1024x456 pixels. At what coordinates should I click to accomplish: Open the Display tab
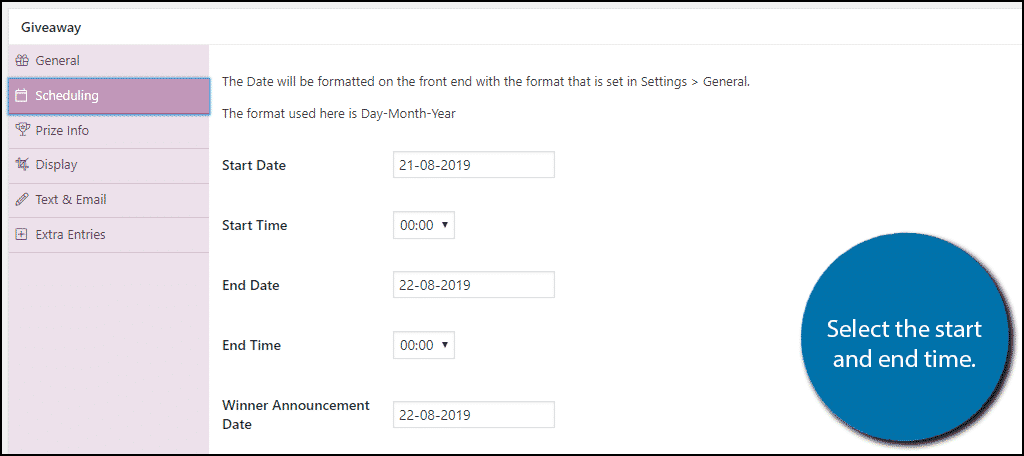pos(108,165)
